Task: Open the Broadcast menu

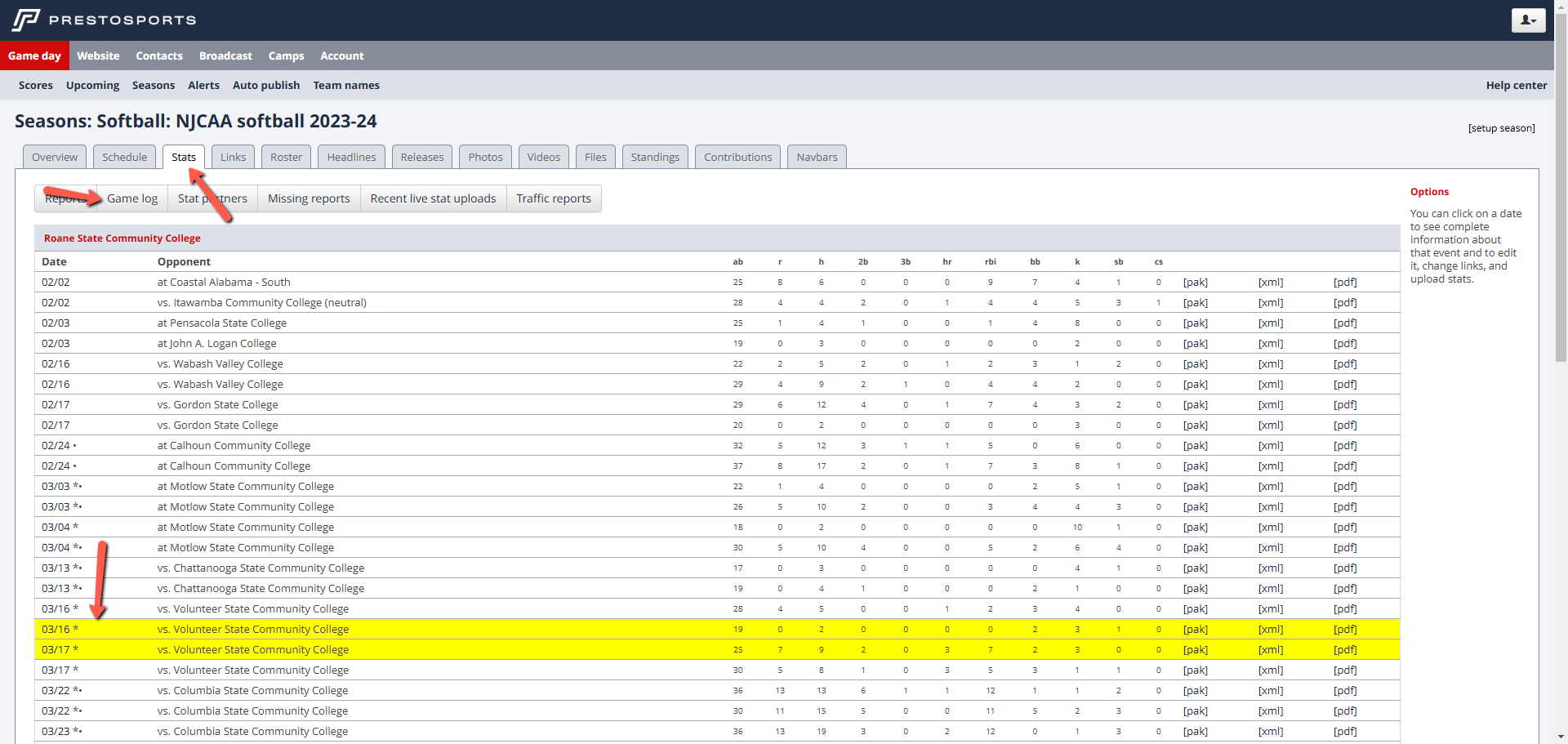Action: (x=225, y=56)
